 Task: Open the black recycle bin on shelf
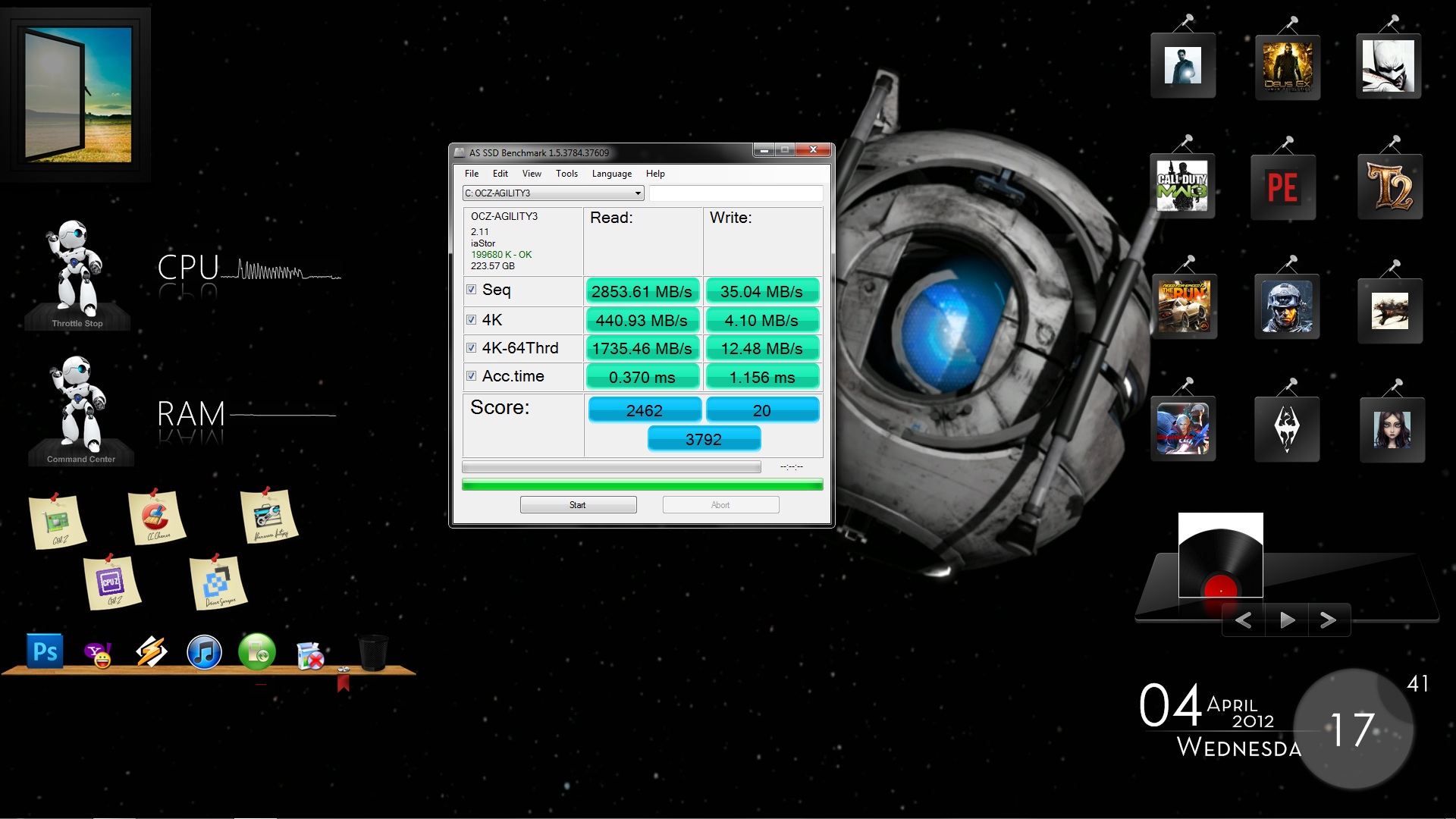(x=372, y=653)
